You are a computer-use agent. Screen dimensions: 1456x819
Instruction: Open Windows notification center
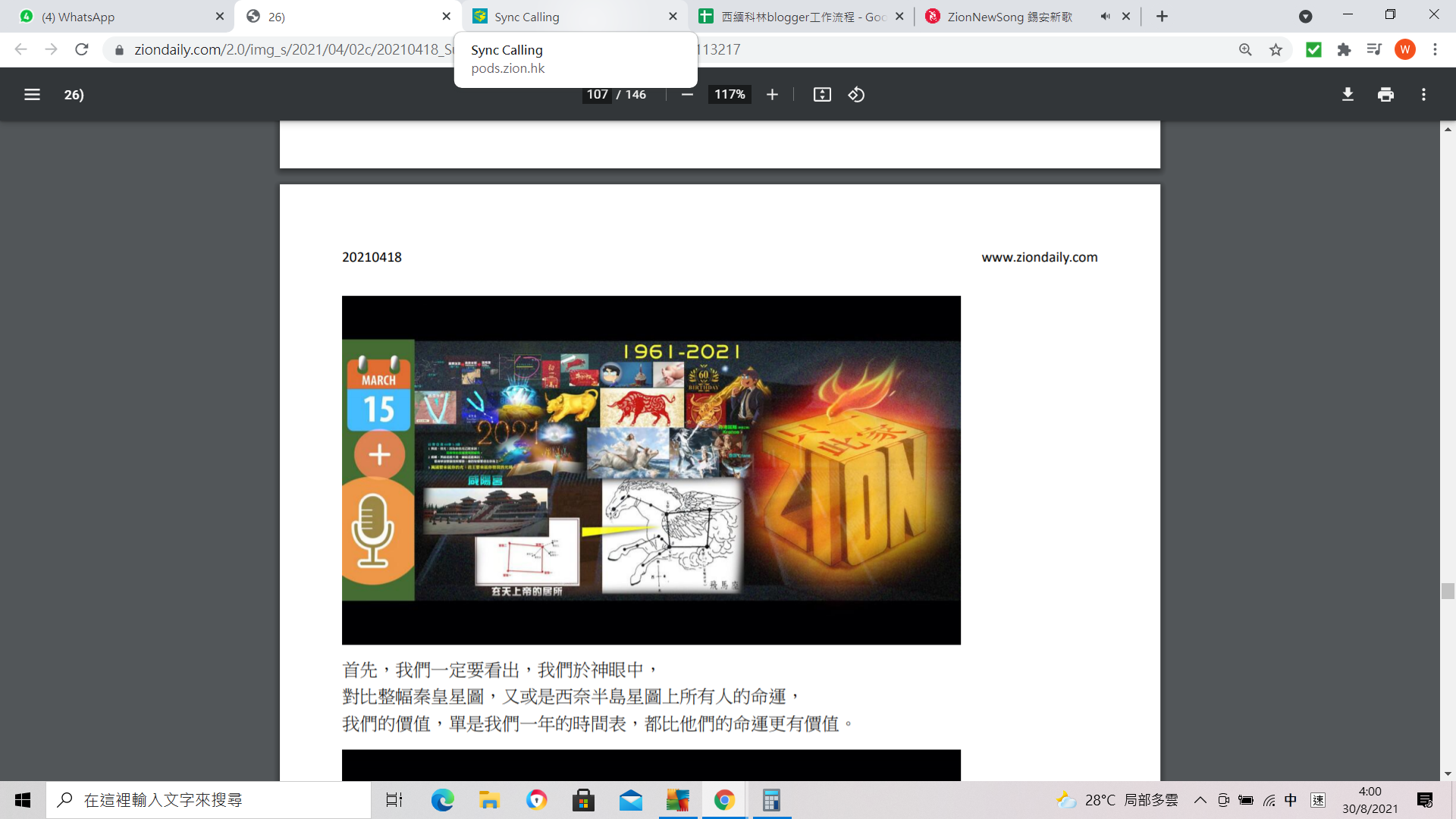pos(1425,800)
